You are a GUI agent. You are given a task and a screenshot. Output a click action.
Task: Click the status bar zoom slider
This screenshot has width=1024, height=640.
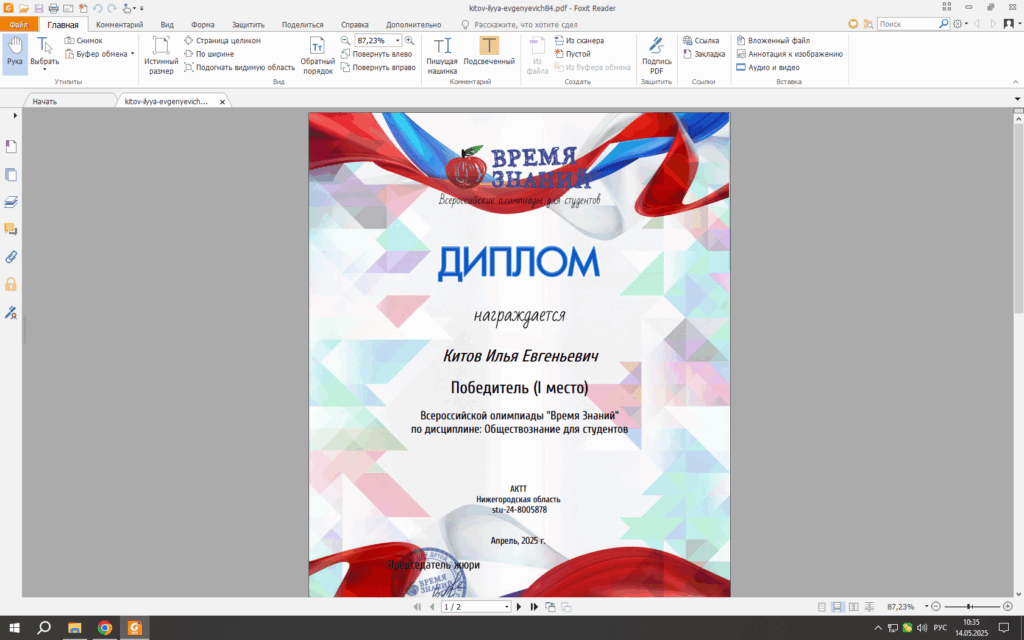click(971, 607)
